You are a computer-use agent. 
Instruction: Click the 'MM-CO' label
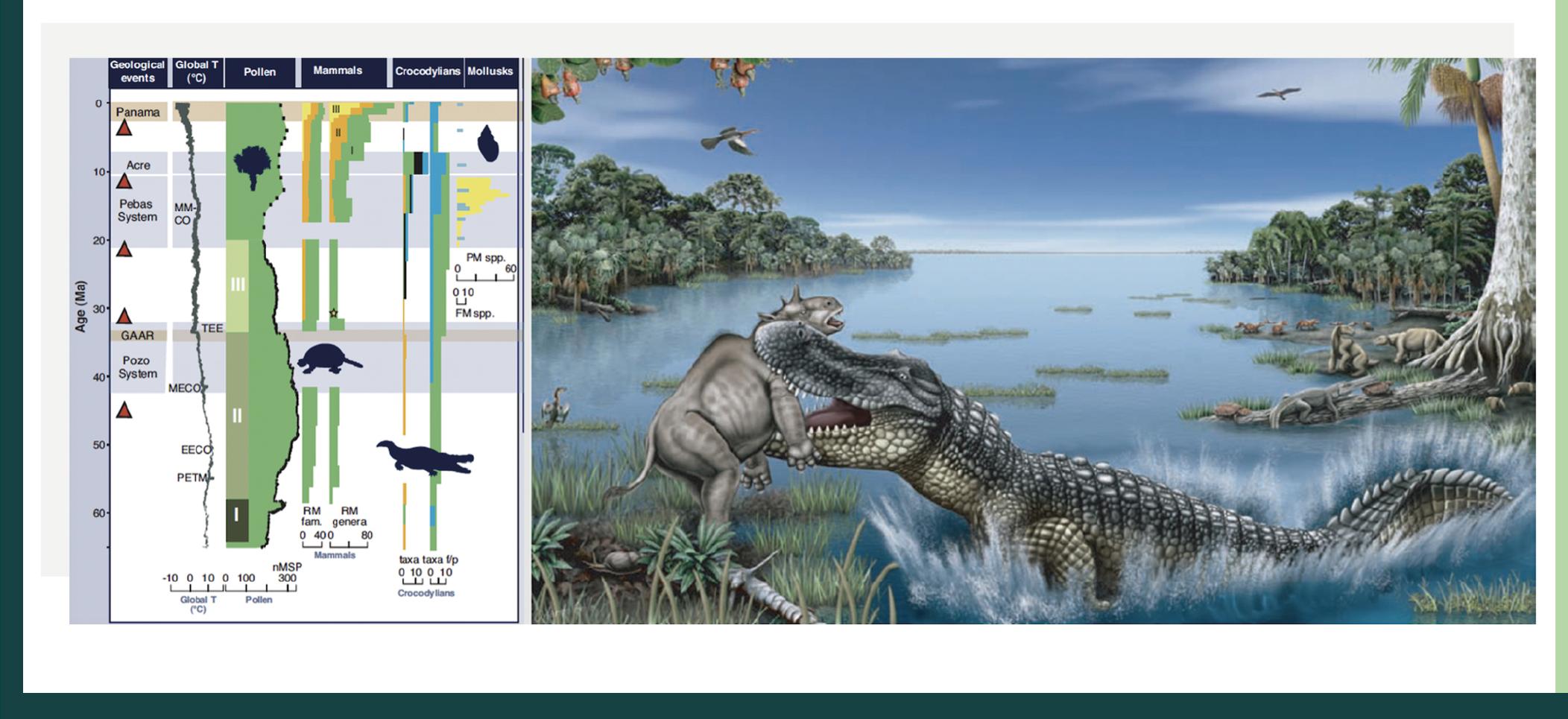click(184, 214)
